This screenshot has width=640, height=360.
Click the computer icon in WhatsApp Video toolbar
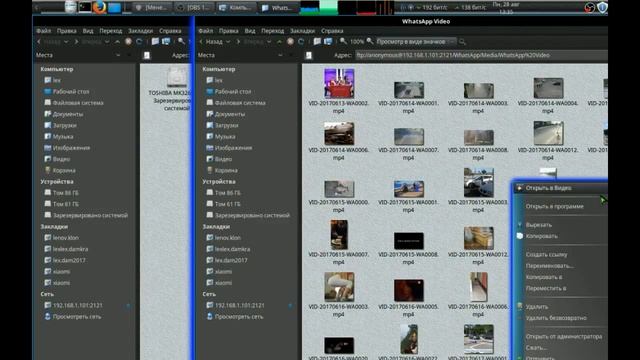pyautogui.click(x=328, y=41)
